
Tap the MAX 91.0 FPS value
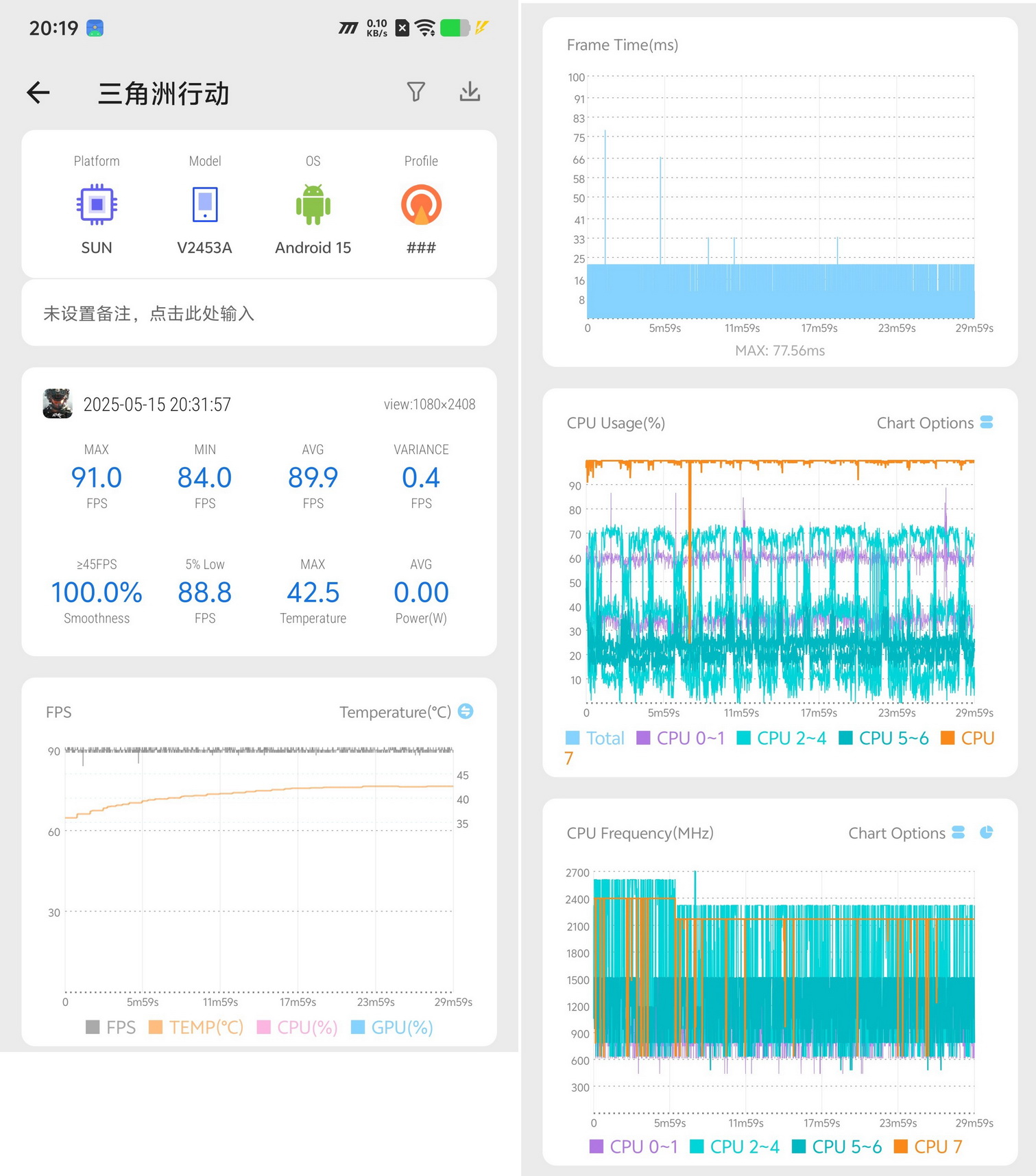point(97,477)
